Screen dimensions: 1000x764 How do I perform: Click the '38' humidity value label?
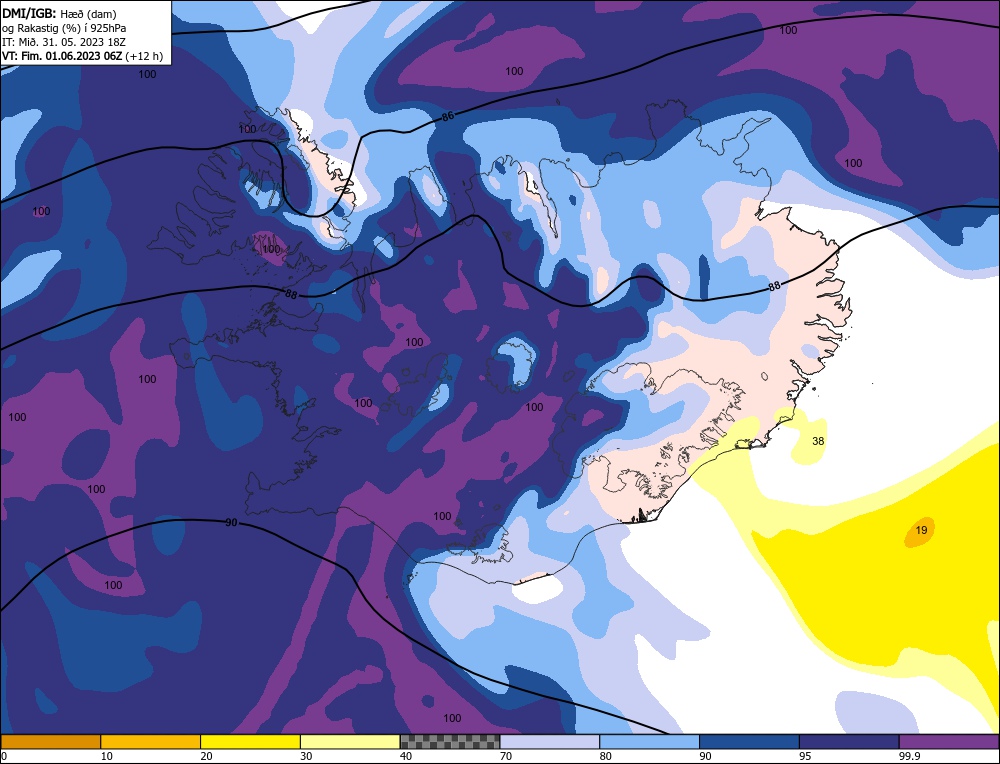818,441
